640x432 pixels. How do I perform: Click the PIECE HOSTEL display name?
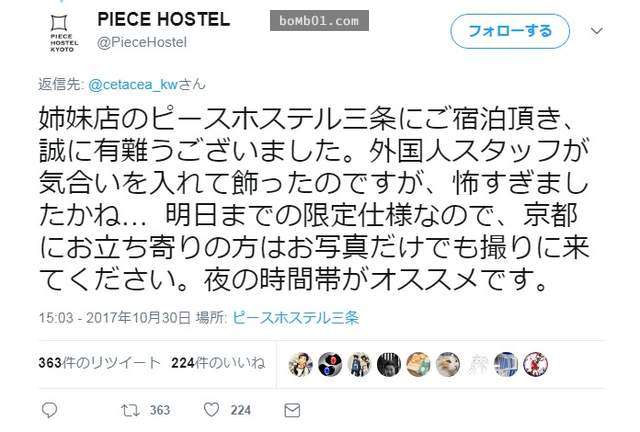[164, 19]
